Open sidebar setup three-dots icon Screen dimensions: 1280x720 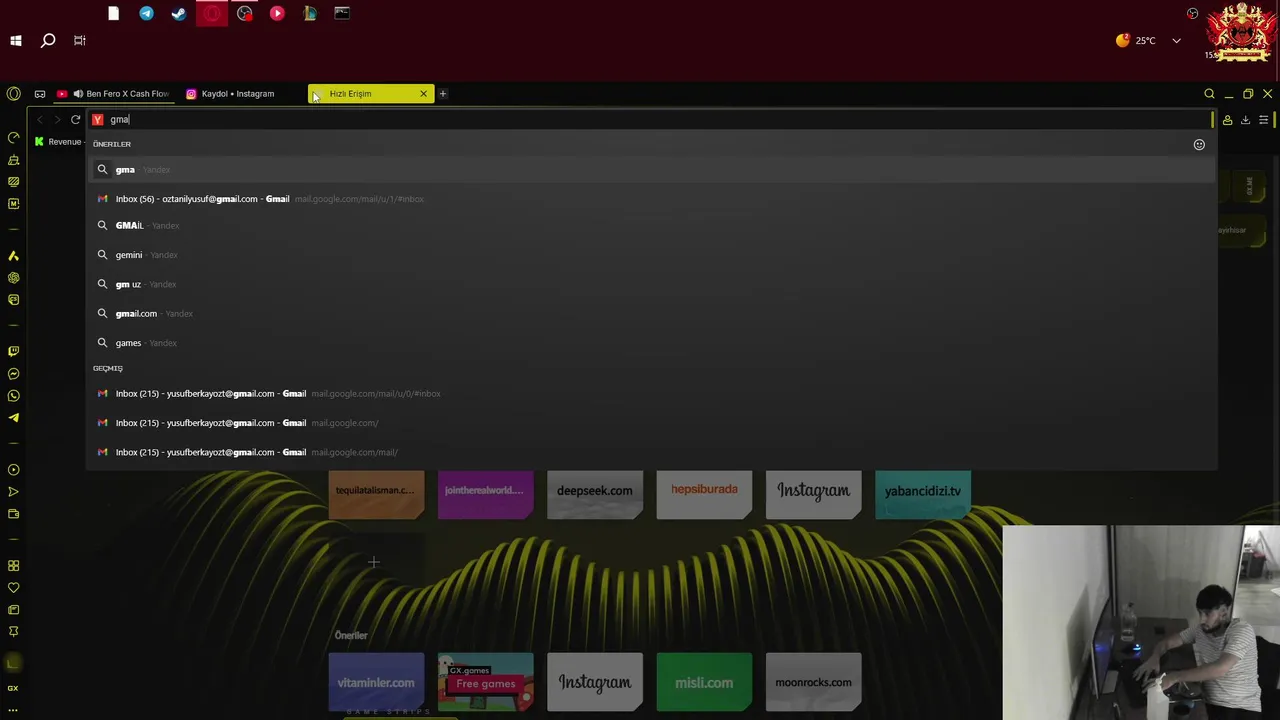13,709
